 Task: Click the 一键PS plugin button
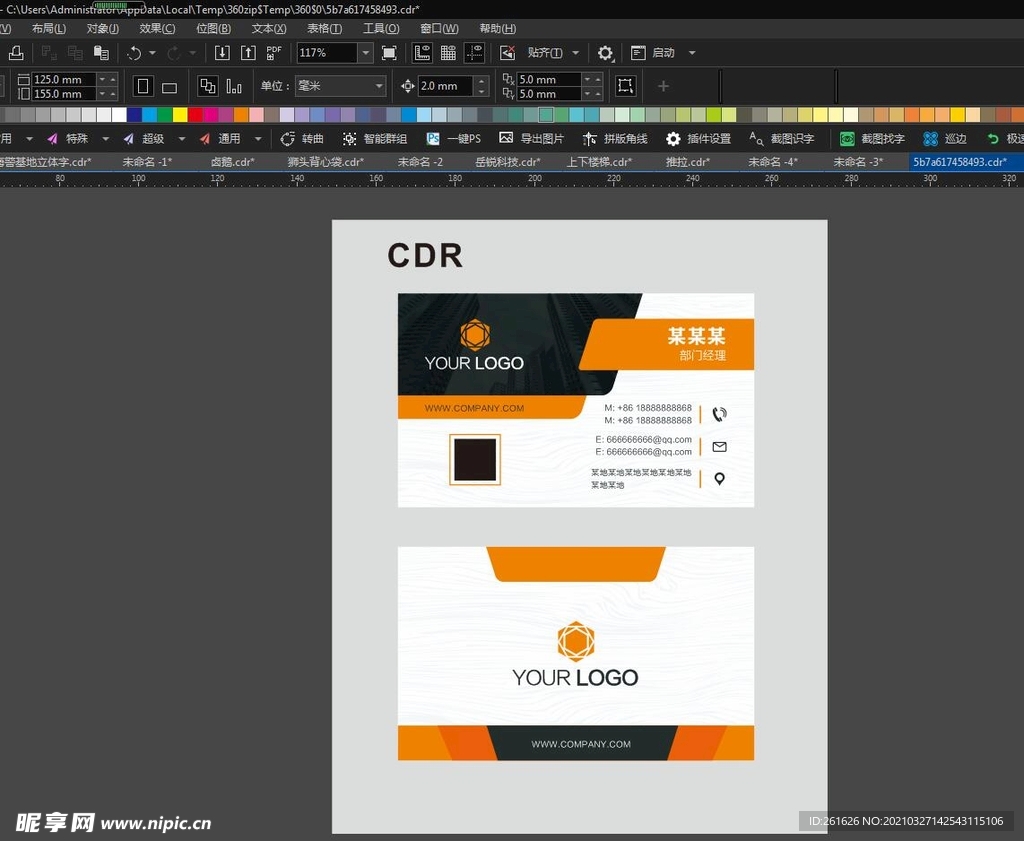coord(454,139)
